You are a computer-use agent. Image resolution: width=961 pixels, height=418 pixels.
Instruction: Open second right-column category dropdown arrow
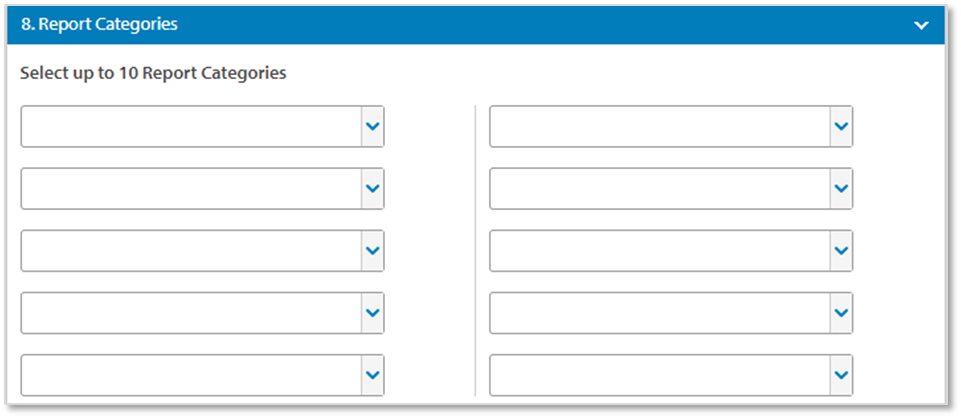tap(841, 188)
